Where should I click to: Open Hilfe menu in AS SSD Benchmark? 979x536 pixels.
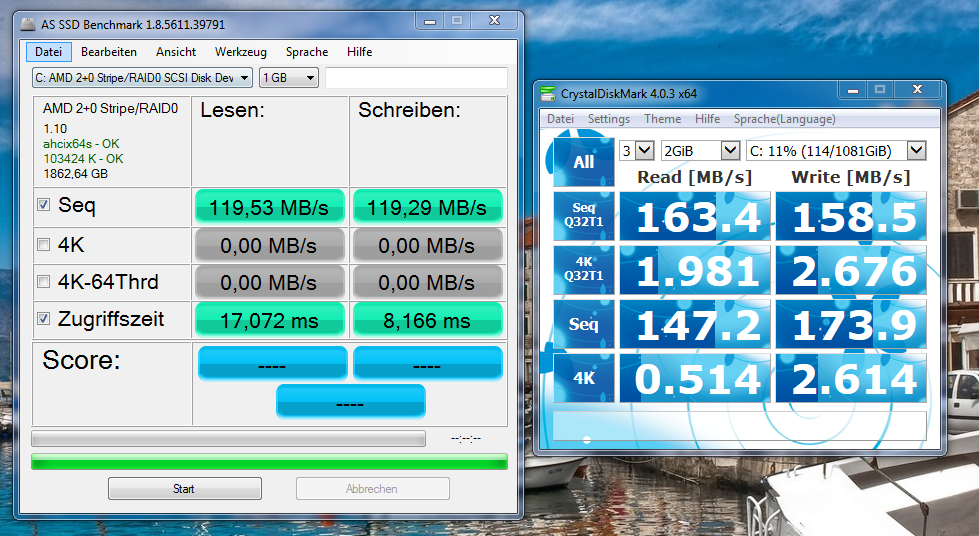click(360, 52)
